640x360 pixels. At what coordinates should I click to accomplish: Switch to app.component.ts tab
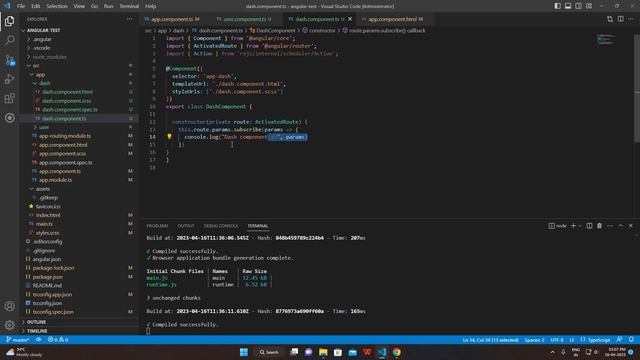click(x=175, y=19)
